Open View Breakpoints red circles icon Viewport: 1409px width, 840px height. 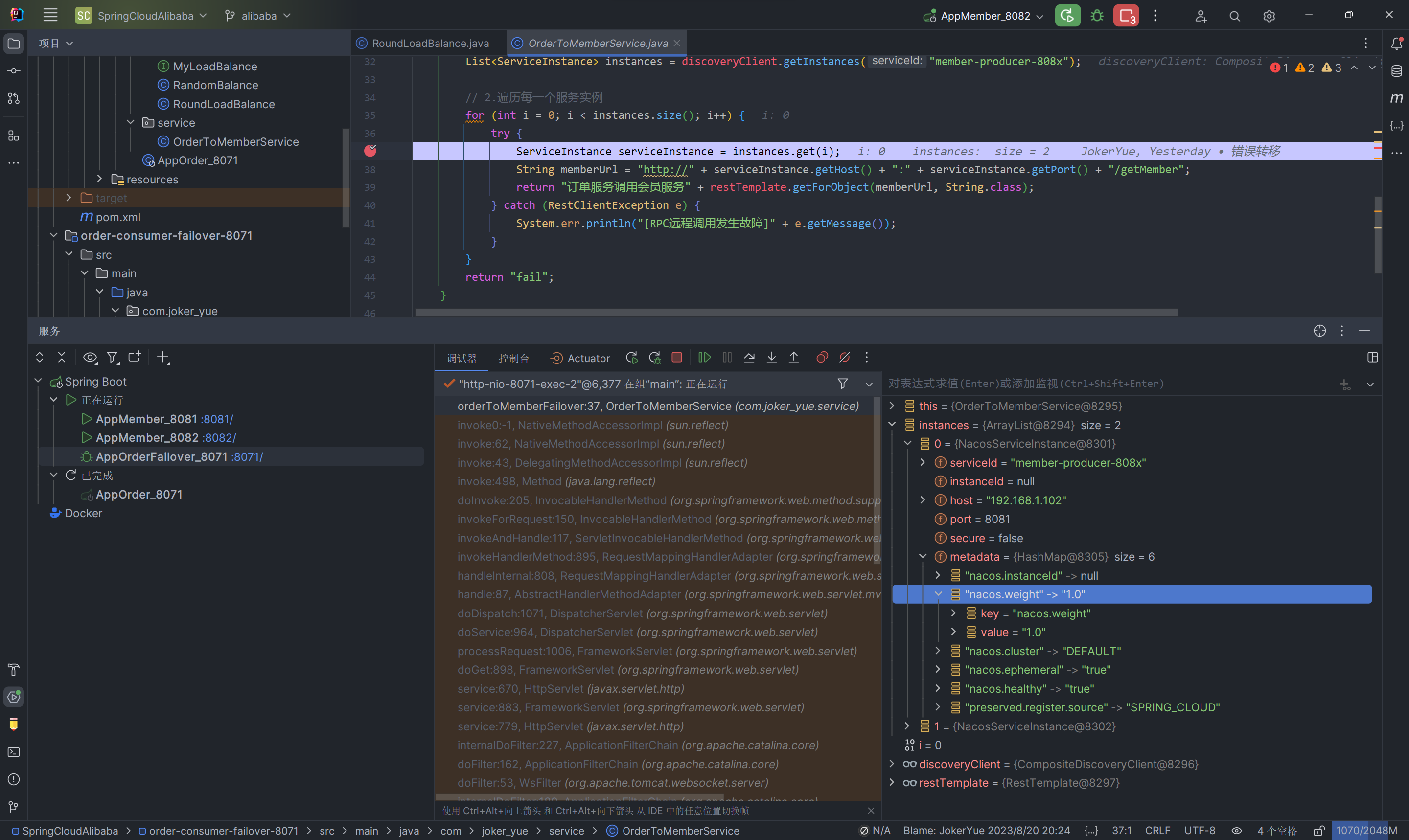click(822, 358)
